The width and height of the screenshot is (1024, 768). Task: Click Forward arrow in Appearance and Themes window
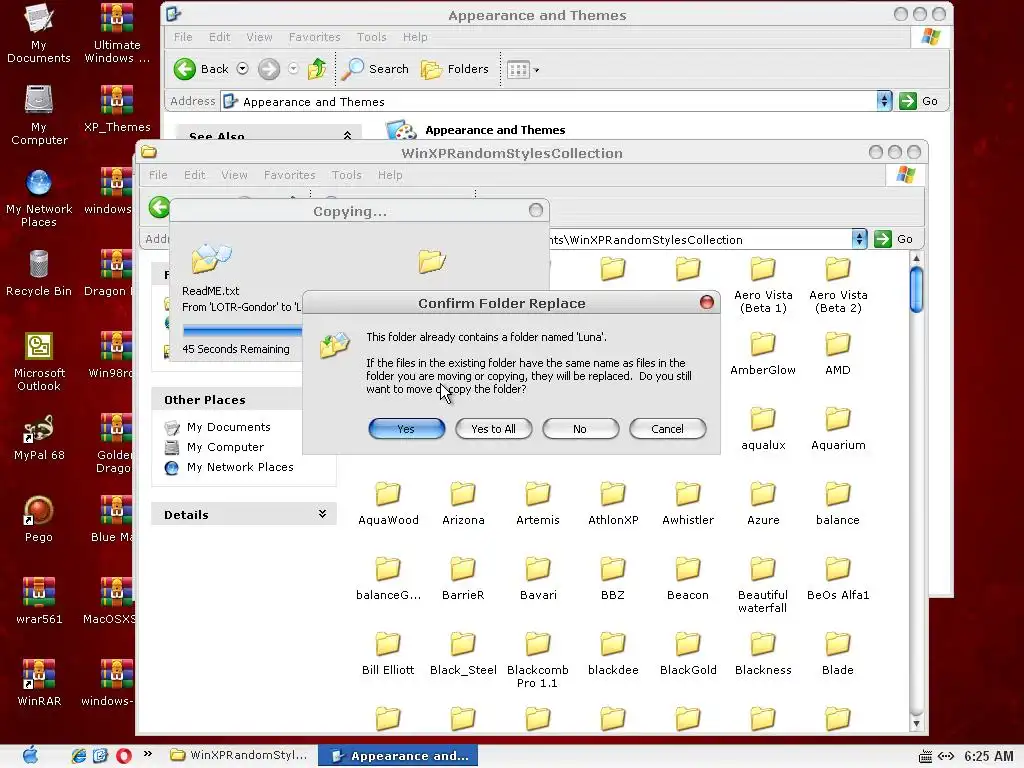(x=269, y=69)
